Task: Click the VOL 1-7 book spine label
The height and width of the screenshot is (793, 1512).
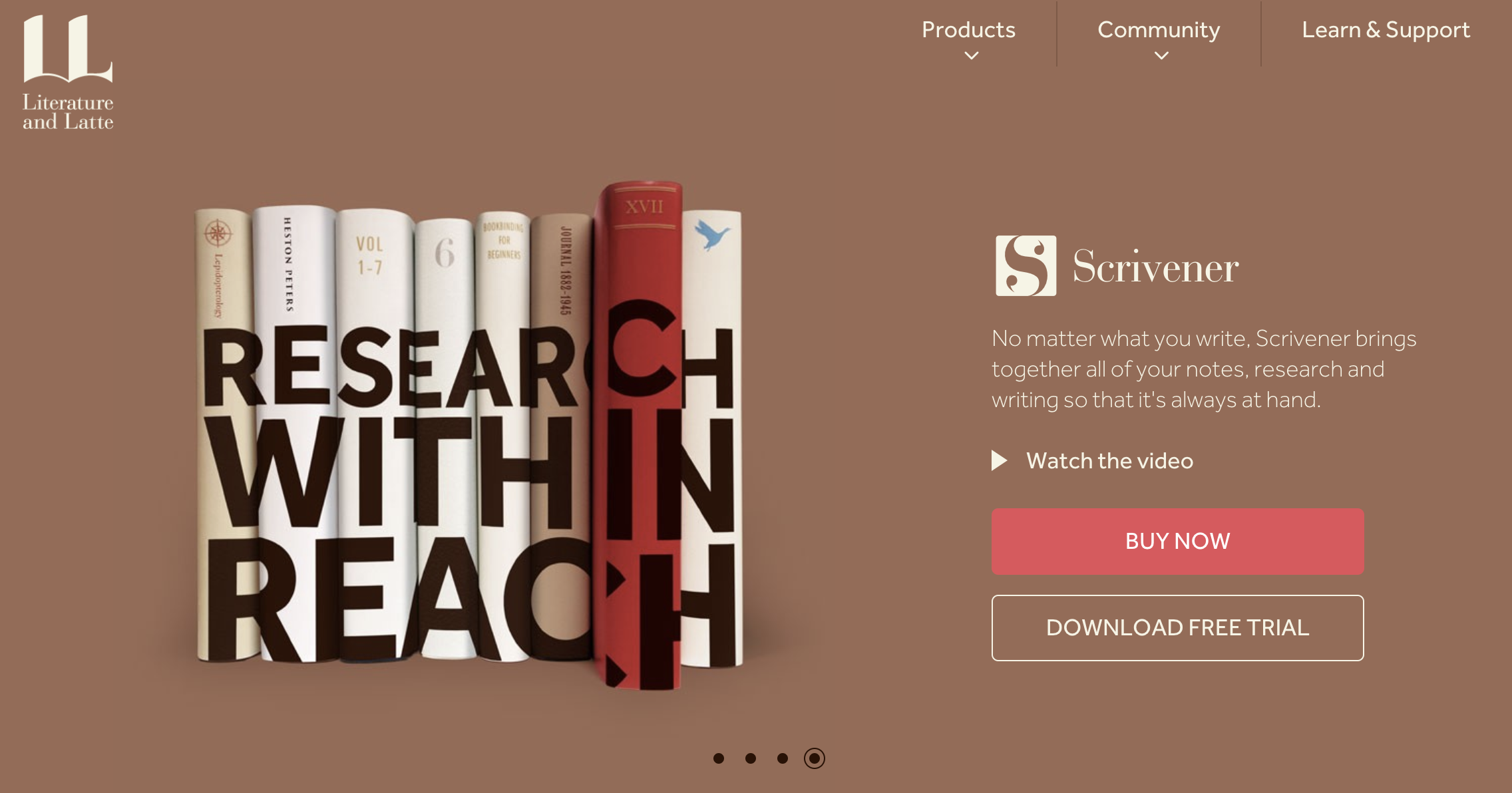Action: point(369,256)
